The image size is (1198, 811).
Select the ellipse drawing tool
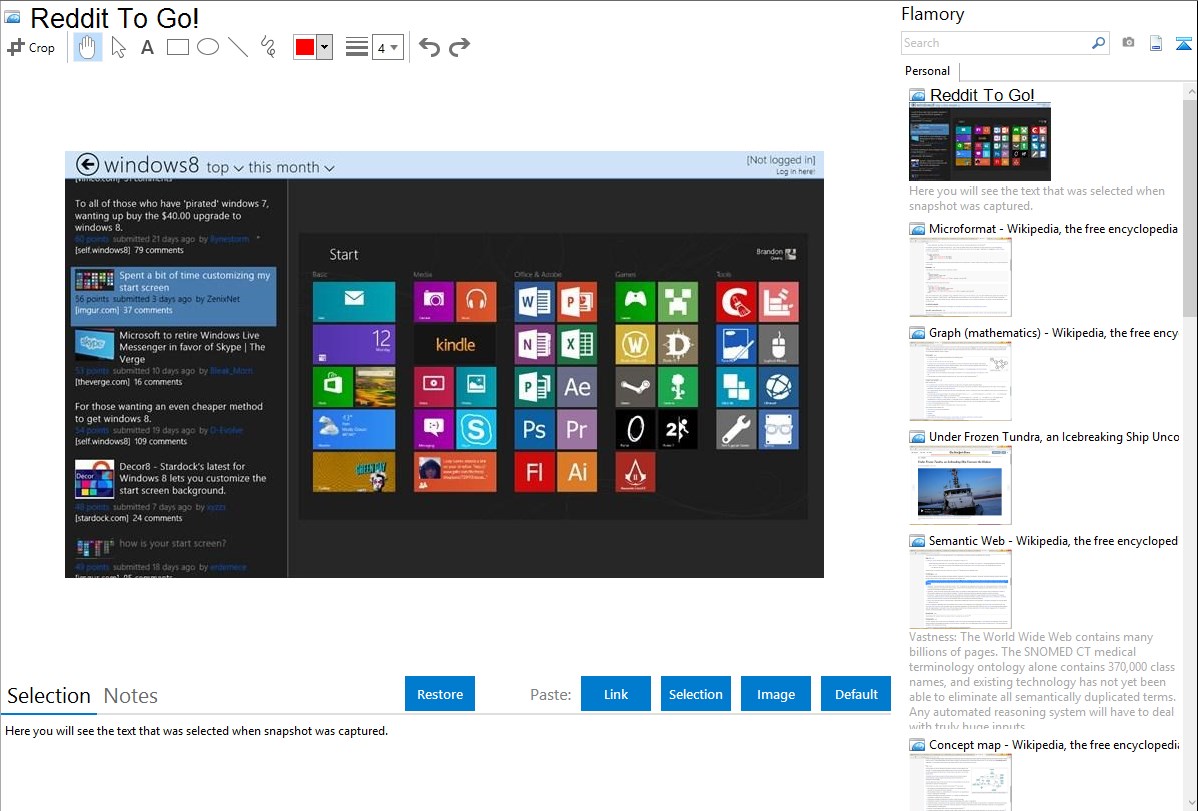pos(208,47)
